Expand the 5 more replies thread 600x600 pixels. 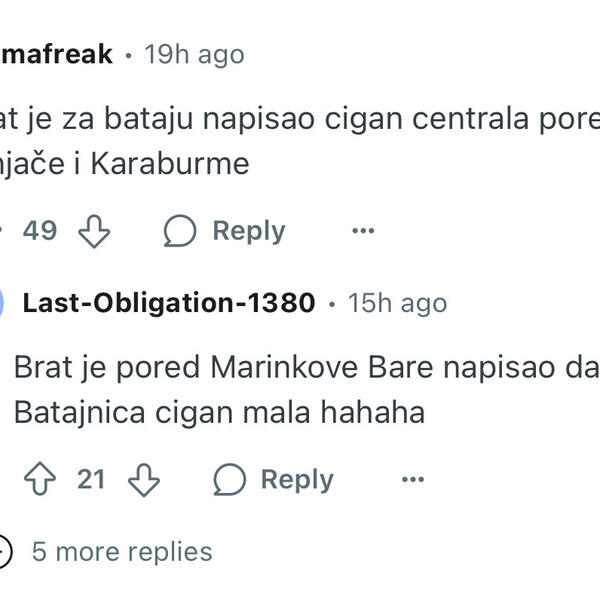click(x=122, y=551)
